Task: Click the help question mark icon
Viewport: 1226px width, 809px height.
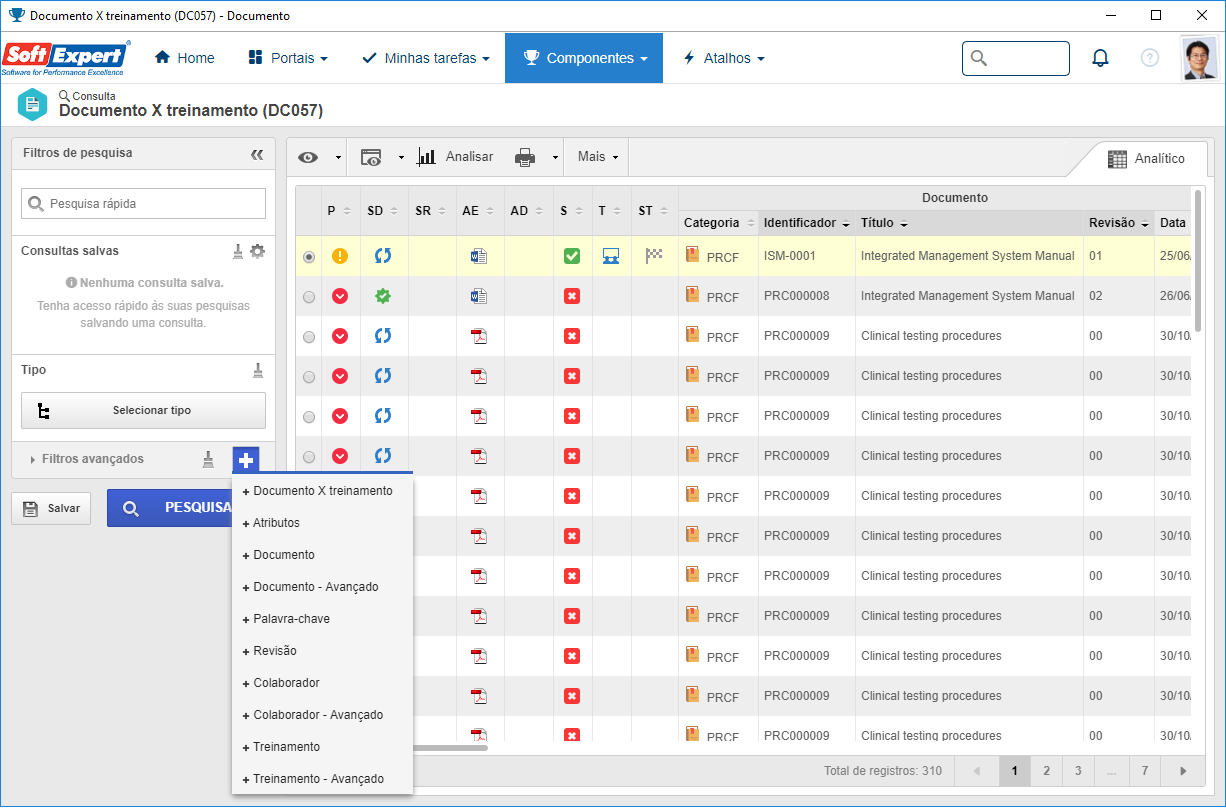Action: 1150,58
